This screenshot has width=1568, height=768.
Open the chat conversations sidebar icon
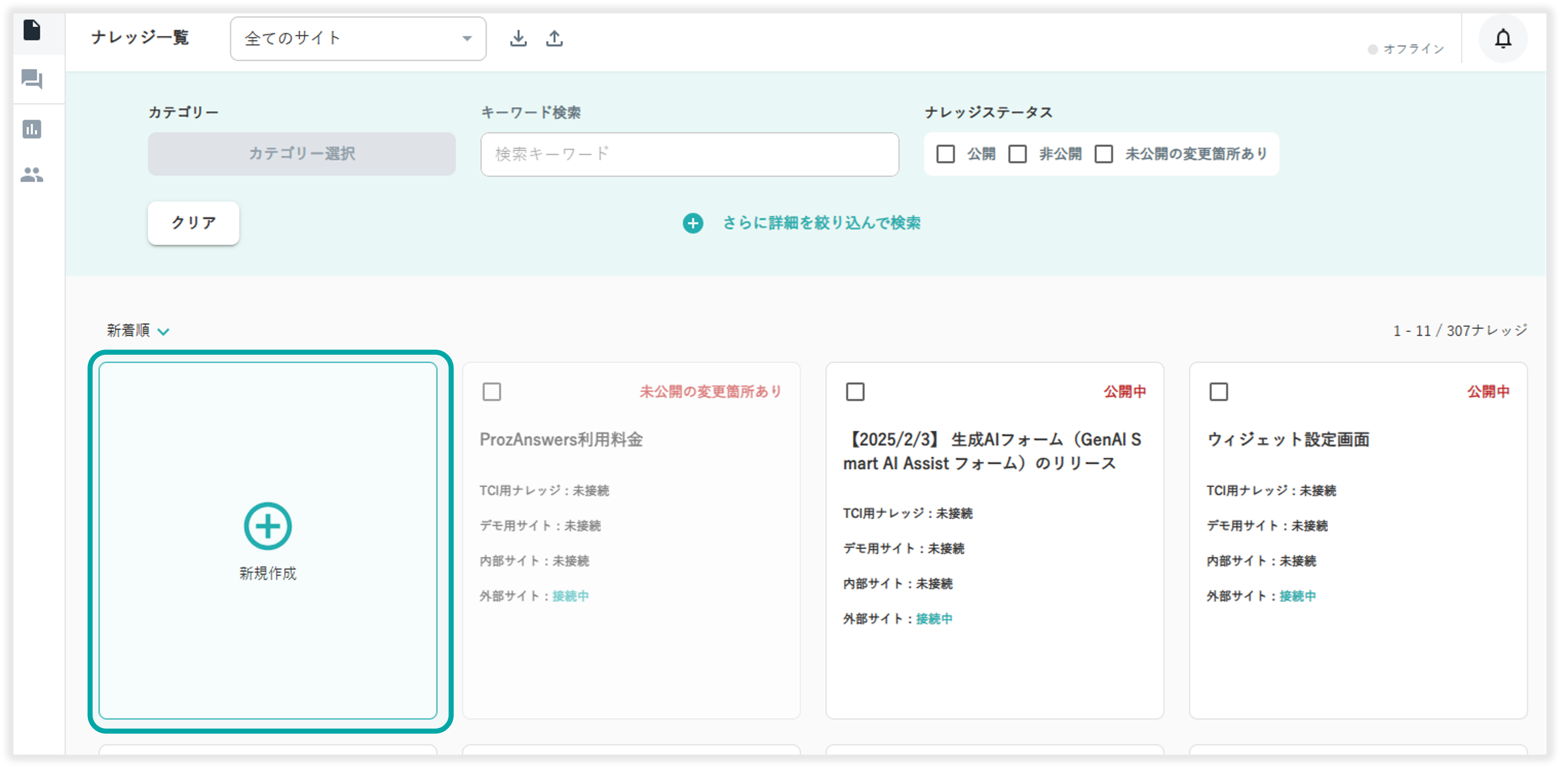point(31,79)
